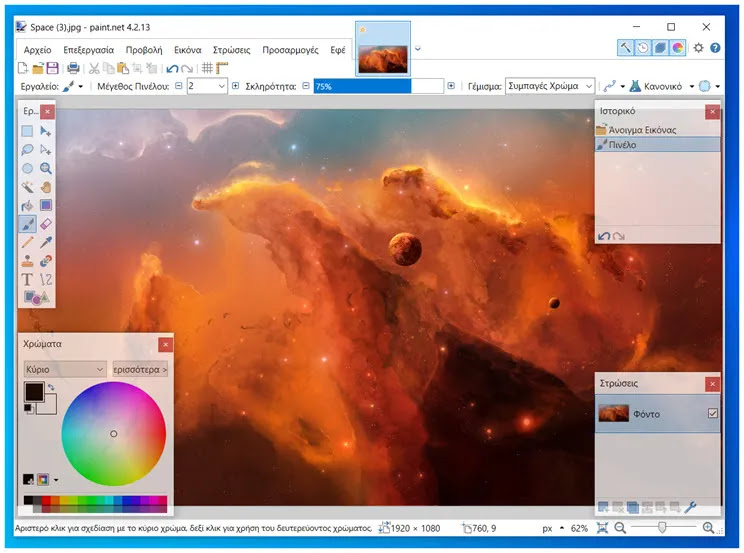Select the Rectangle Select tool

(27, 131)
